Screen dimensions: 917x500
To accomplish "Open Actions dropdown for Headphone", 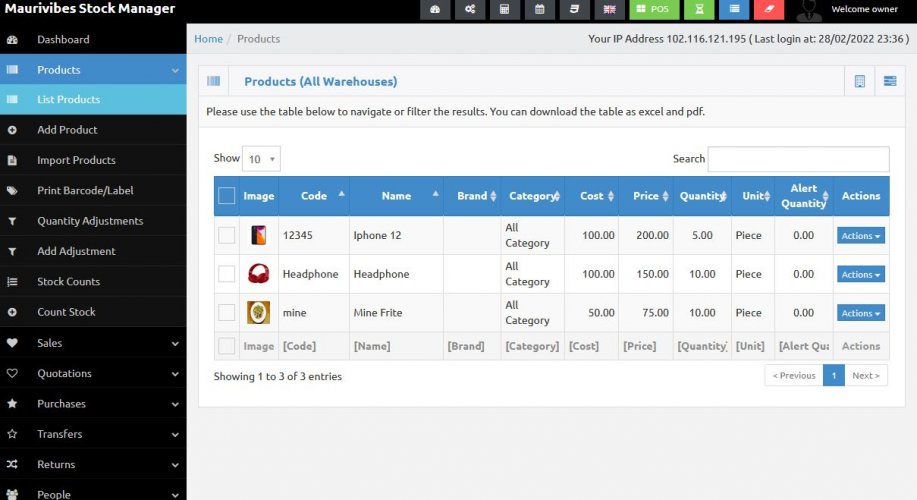I will [x=861, y=274].
